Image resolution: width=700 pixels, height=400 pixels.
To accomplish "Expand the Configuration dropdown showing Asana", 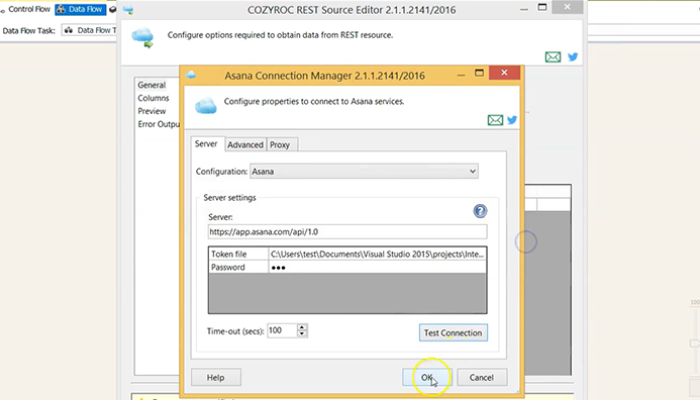I will point(364,171).
